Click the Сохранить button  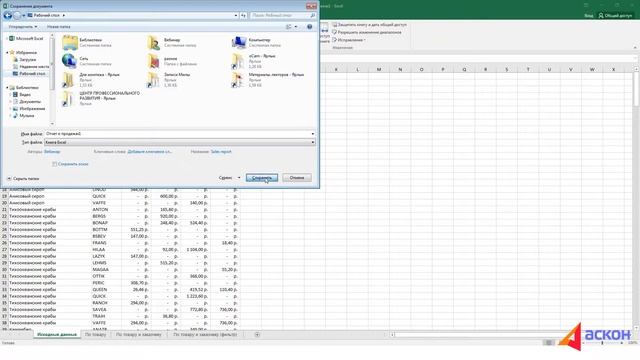[x=262, y=178]
